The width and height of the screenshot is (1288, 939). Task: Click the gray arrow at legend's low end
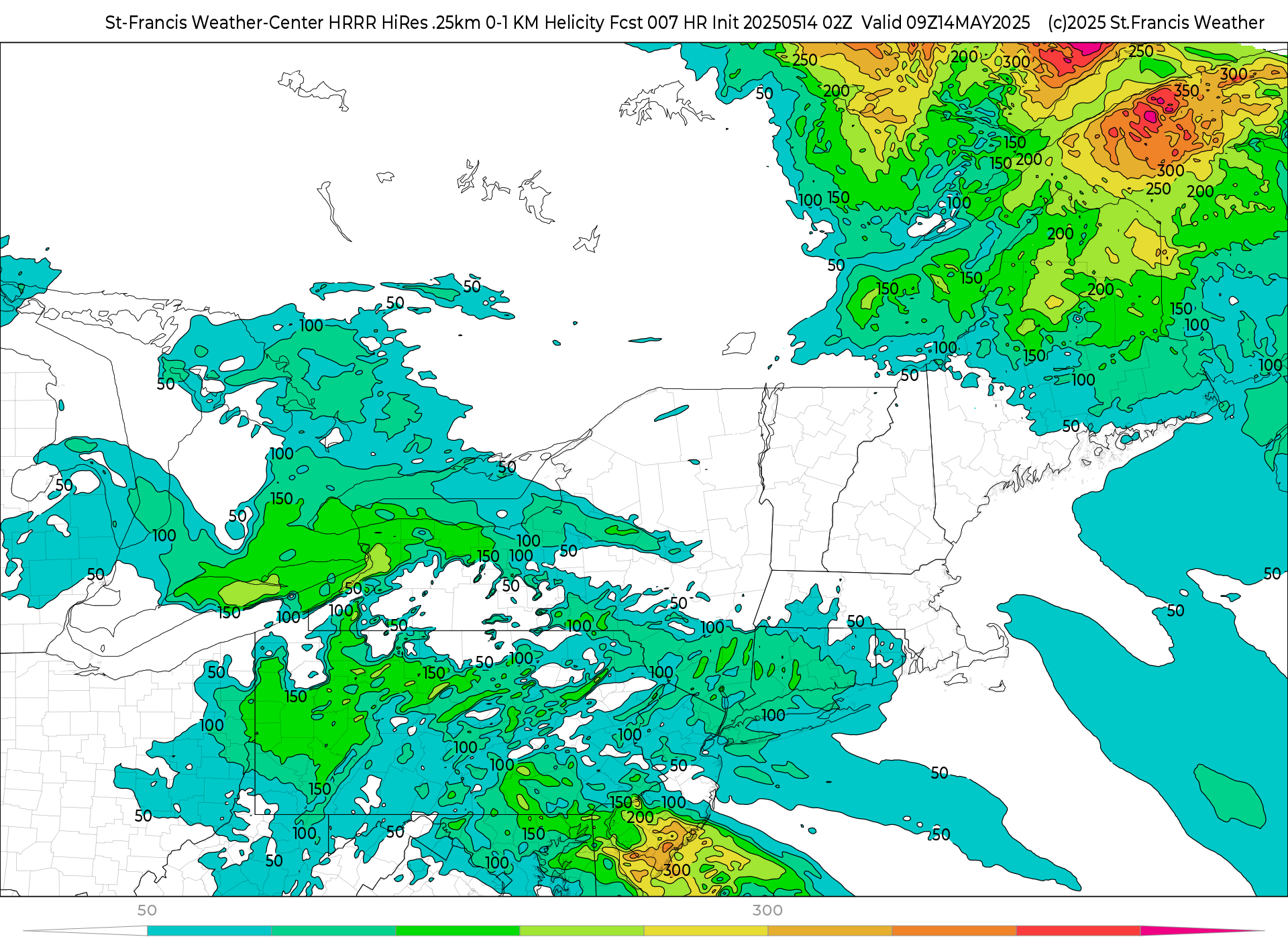point(85,931)
